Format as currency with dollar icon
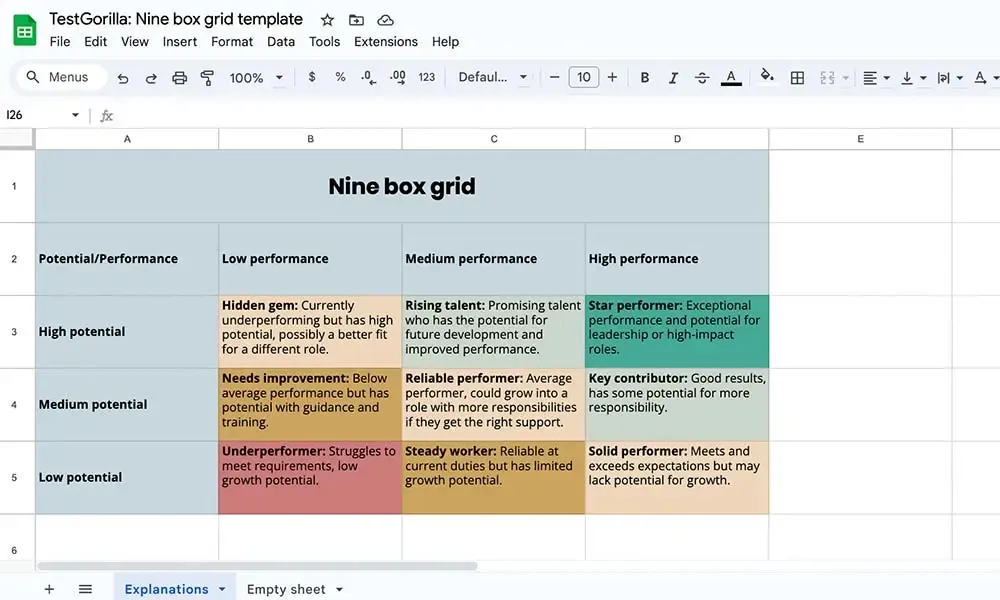 pos(312,77)
